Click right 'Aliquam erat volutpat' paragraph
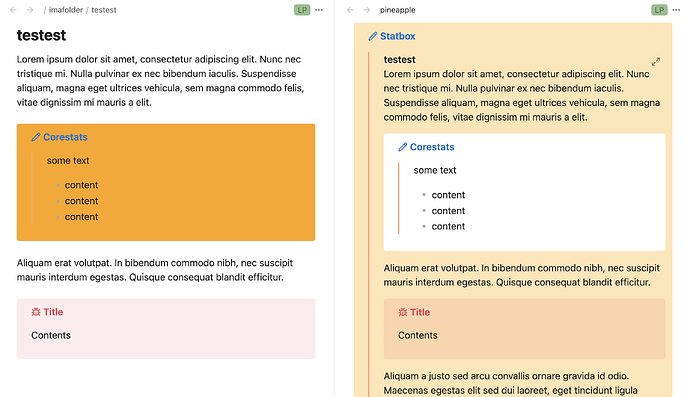The width and height of the screenshot is (690, 397). [x=522, y=275]
